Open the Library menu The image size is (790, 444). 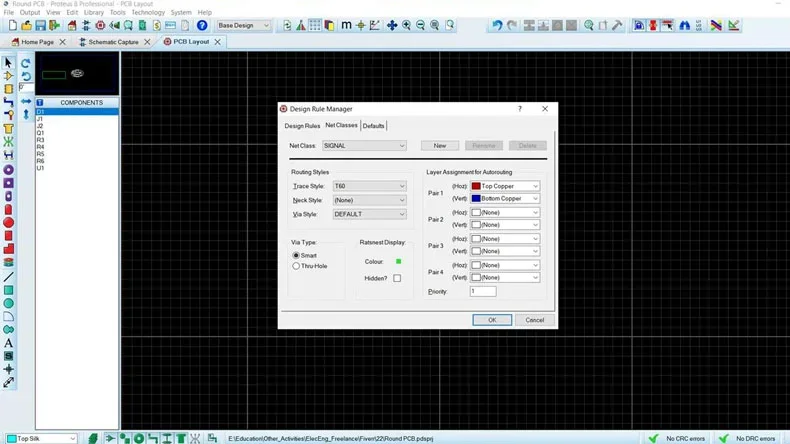pos(94,12)
